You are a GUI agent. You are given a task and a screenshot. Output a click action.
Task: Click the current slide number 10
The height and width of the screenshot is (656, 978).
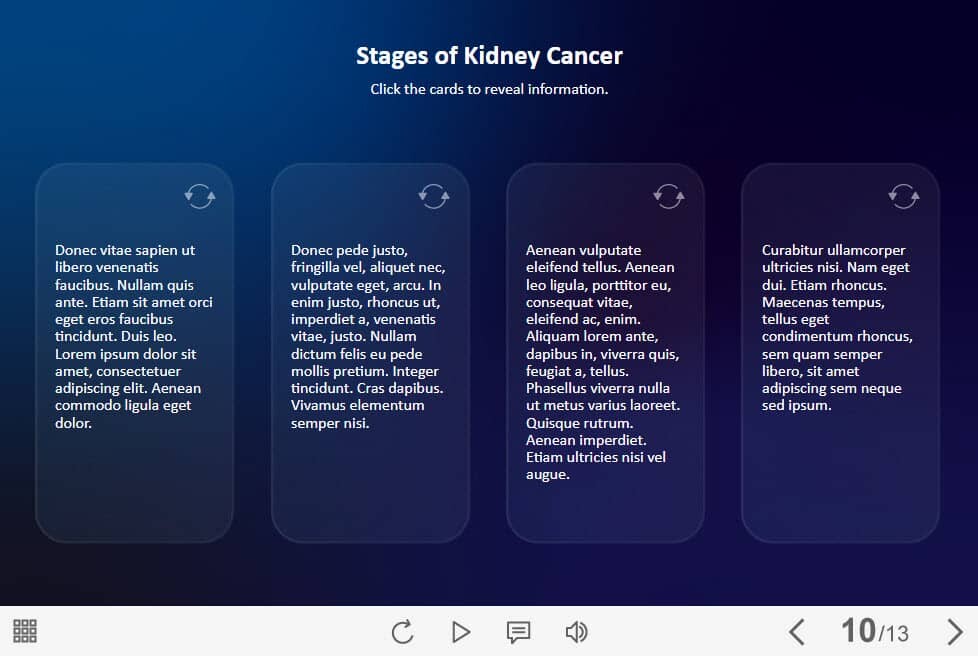pyautogui.click(x=858, y=630)
